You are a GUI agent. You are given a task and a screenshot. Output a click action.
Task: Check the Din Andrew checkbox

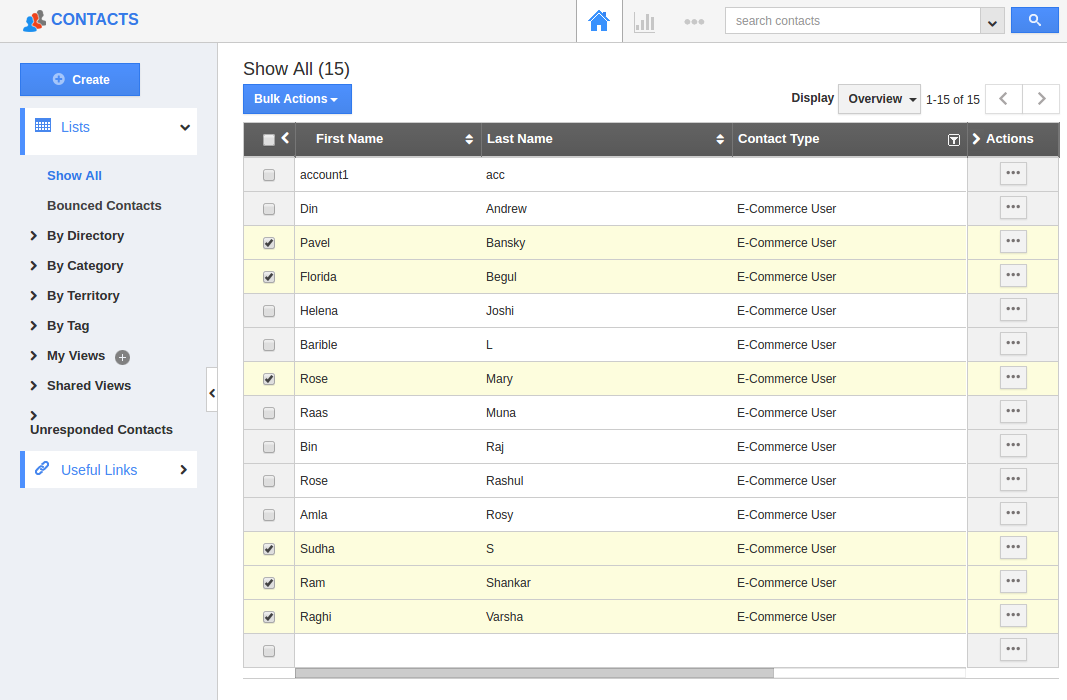pos(269,209)
